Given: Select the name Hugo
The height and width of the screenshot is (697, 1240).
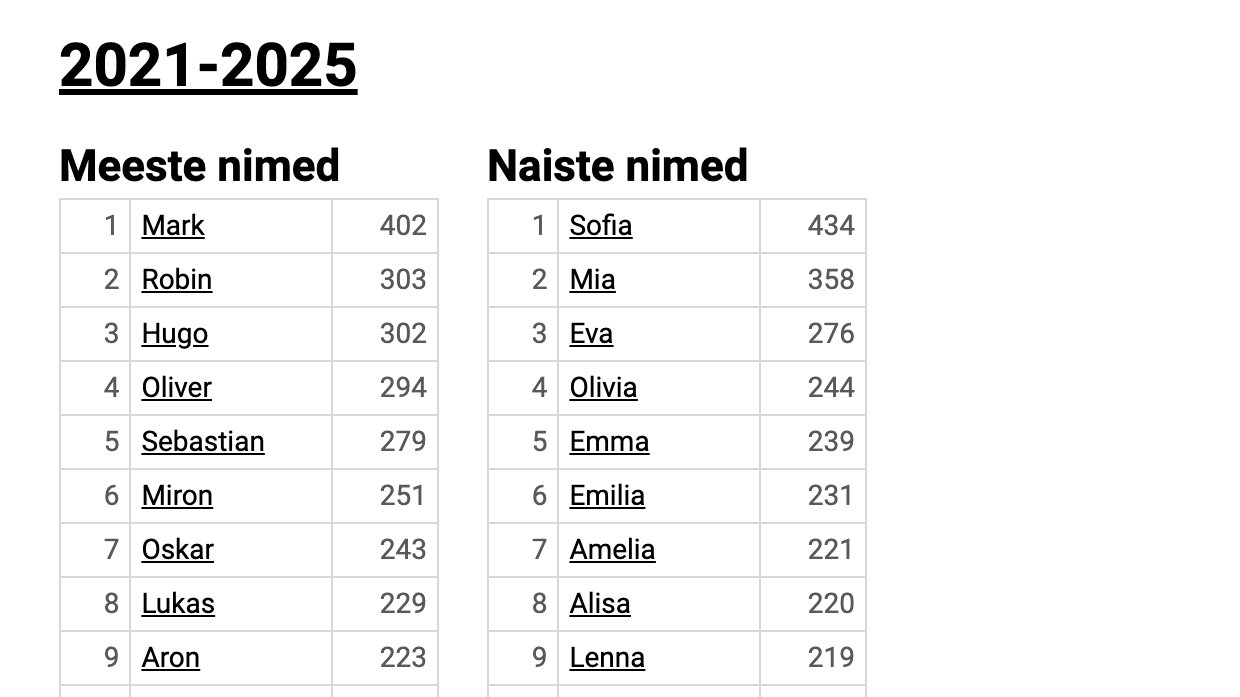Looking at the screenshot, I should point(175,334).
